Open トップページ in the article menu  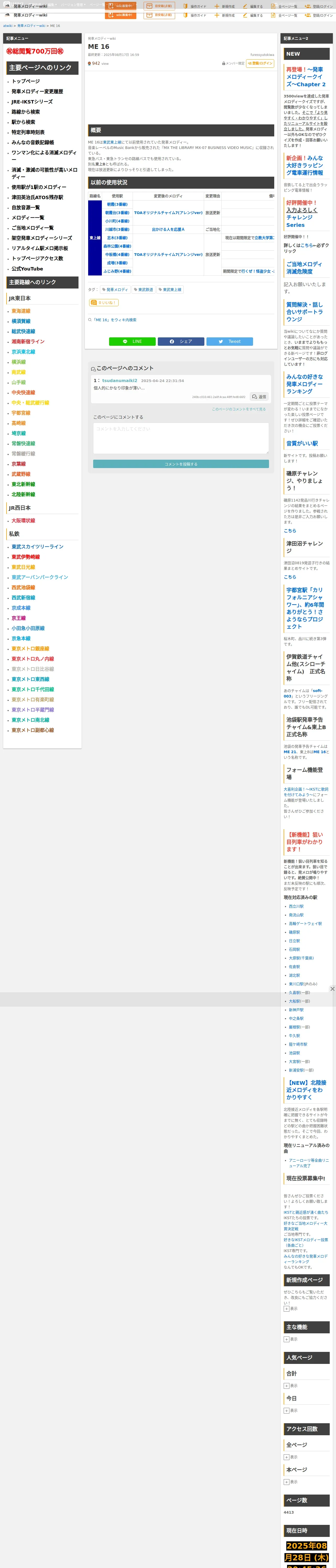pyautogui.click(x=26, y=81)
